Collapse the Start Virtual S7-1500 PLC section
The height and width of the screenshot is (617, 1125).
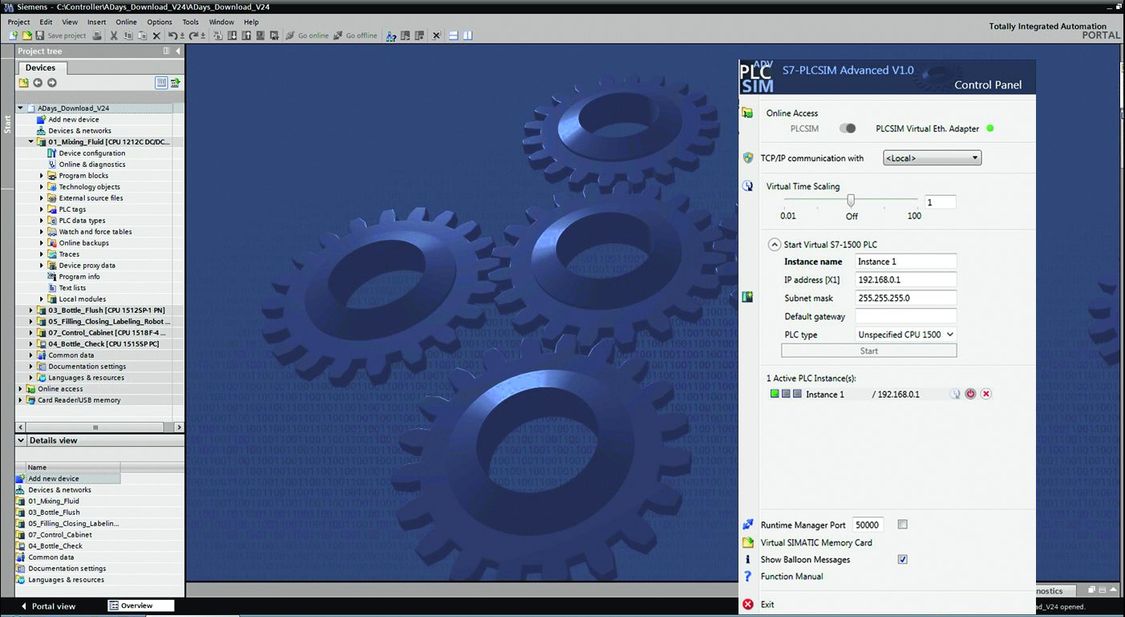774,245
